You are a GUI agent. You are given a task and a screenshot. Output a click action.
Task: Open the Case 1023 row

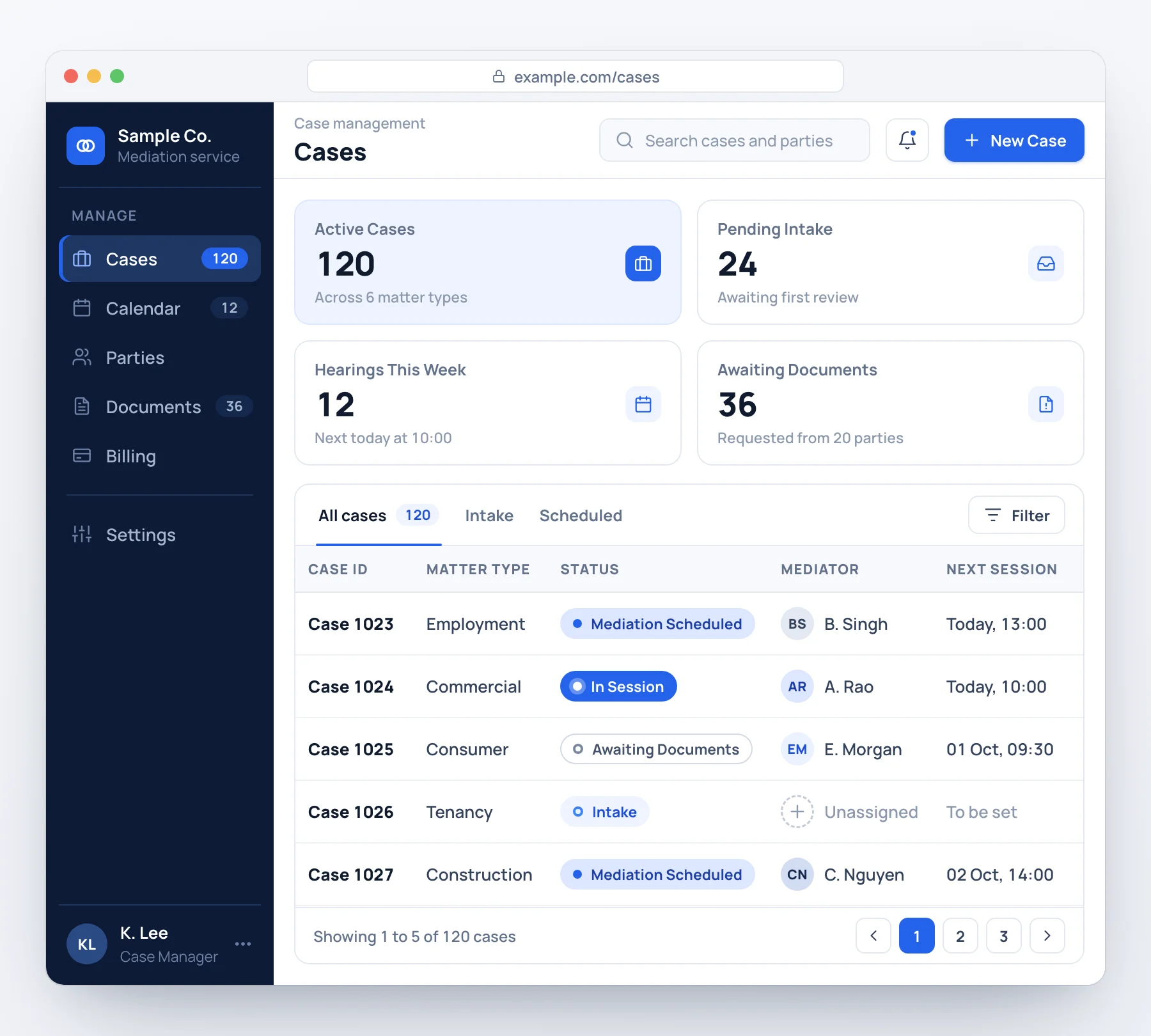click(x=689, y=624)
